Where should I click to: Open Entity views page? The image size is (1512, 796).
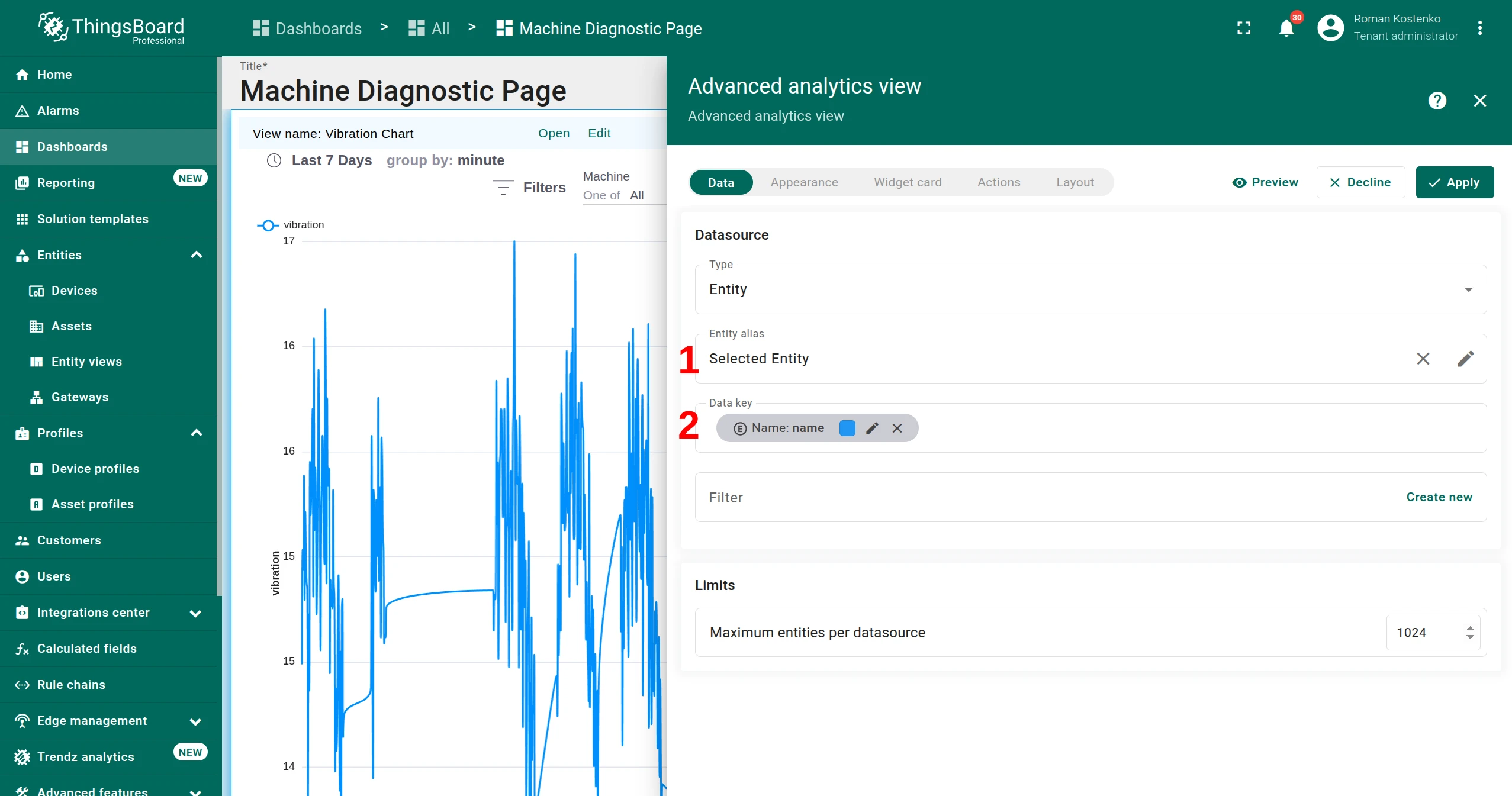point(108,362)
